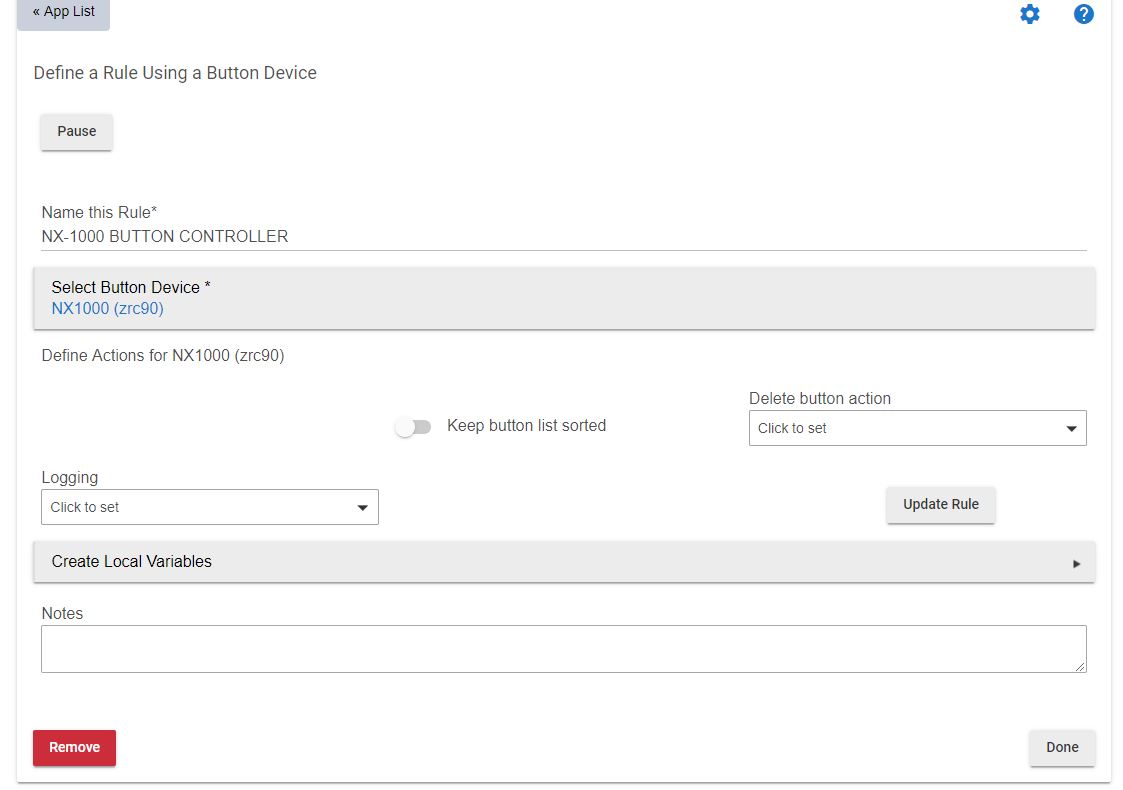Image resolution: width=1123 pixels, height=790 pixels.
Task: Pause this rule
Action: (x=76, y=131)
